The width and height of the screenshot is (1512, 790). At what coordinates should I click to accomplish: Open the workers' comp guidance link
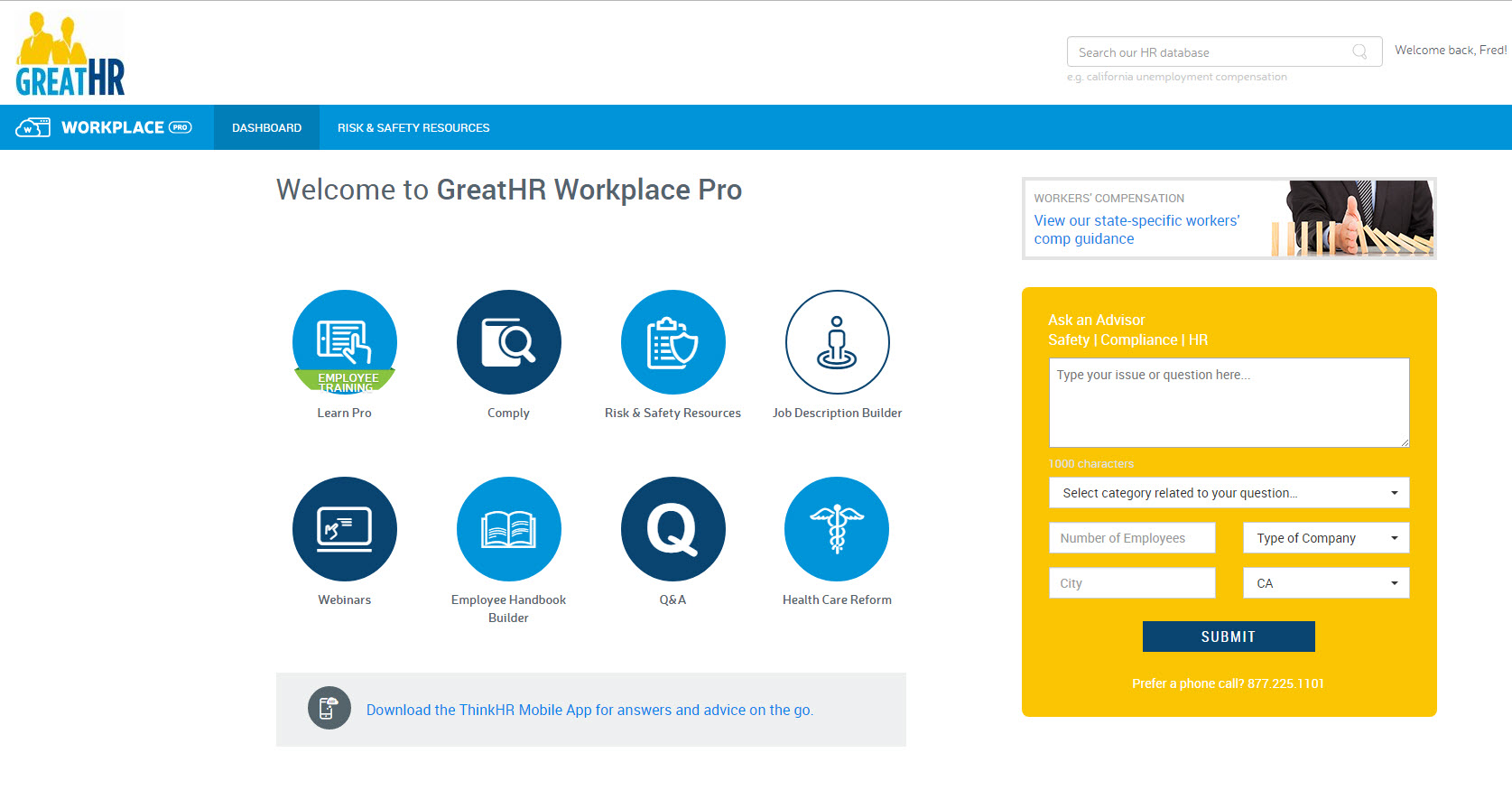coord(1136,229)
